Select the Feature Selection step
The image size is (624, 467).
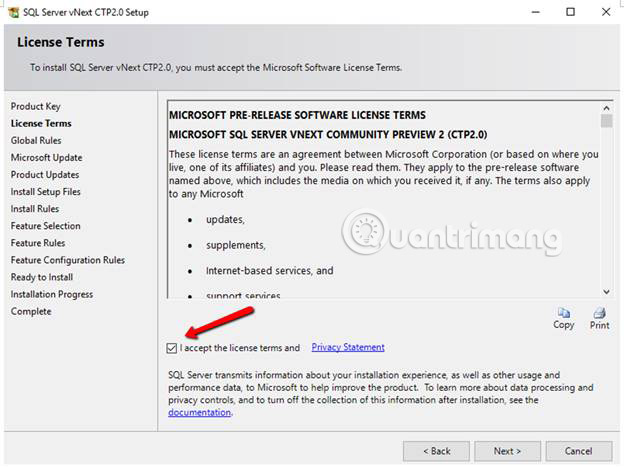(46, 226)
